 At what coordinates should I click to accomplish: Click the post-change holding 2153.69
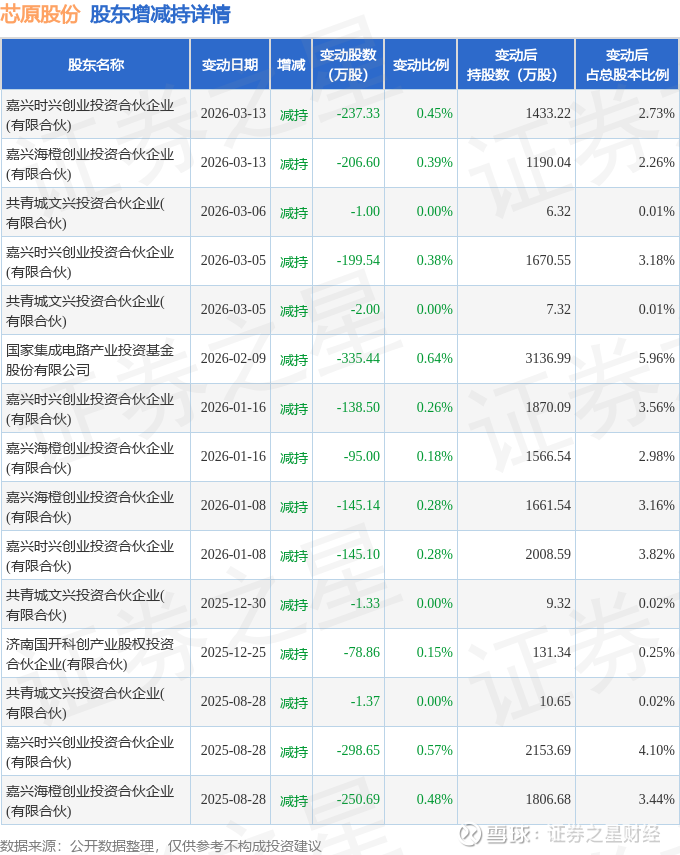pyautogui.click(x=548, y=750)
